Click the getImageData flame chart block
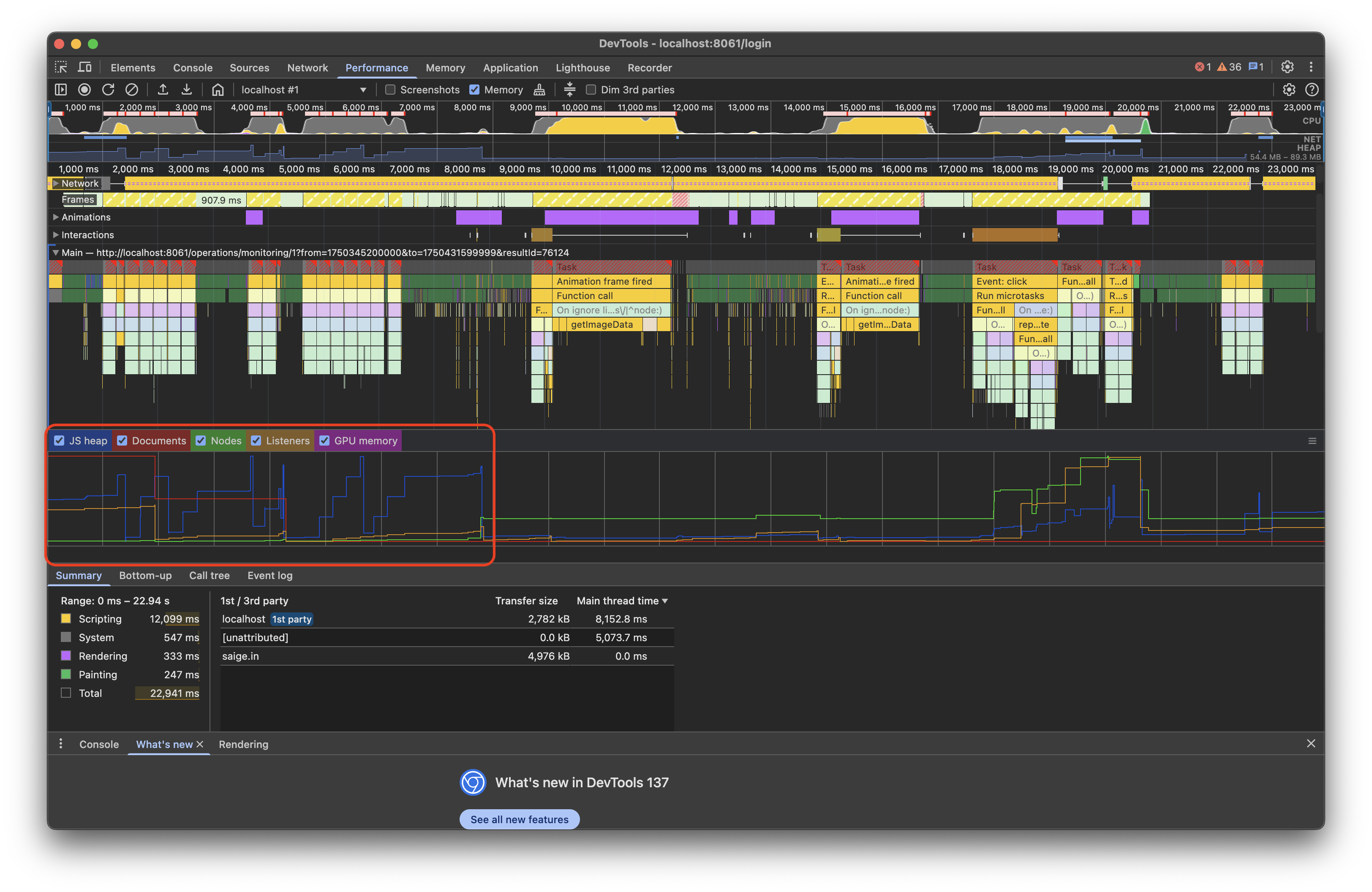This screenshot has width=1372, height=892. (x=602, y=324)
